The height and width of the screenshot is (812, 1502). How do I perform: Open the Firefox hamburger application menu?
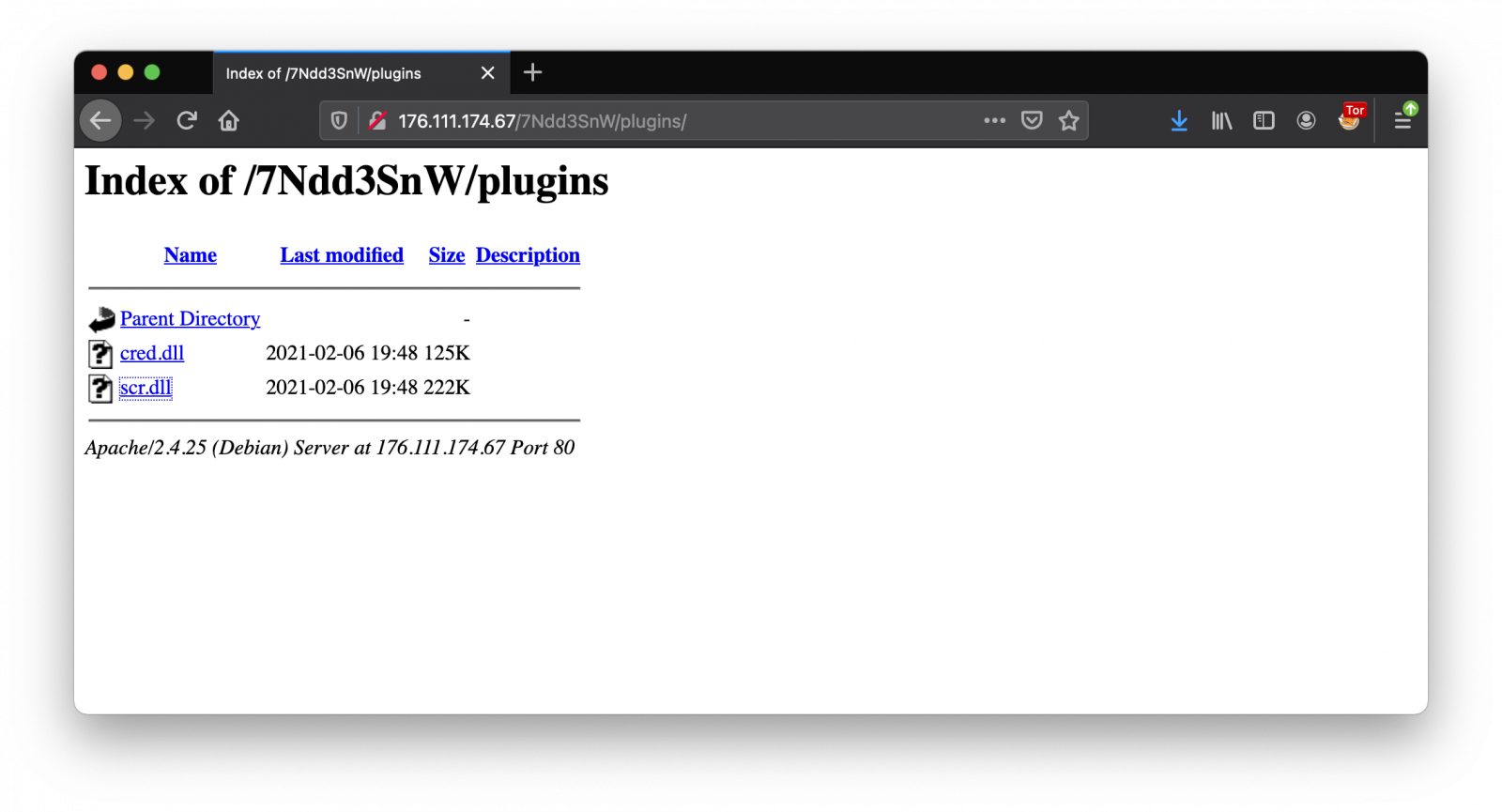click(1403, 119)
